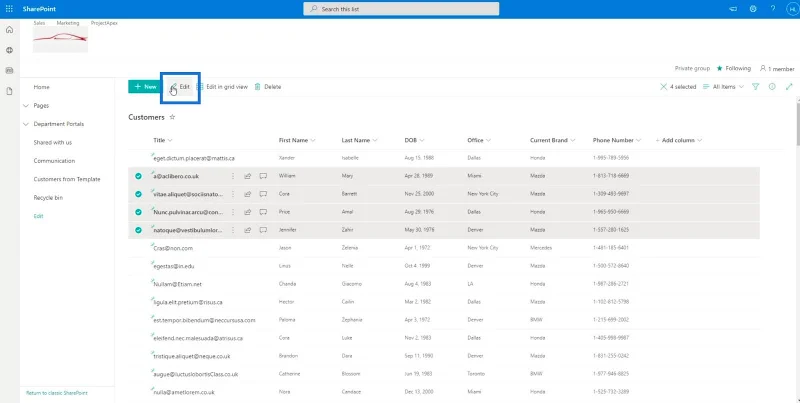Open Shared with us navigation item
This screenshot has height=403, width=800.
53,142
